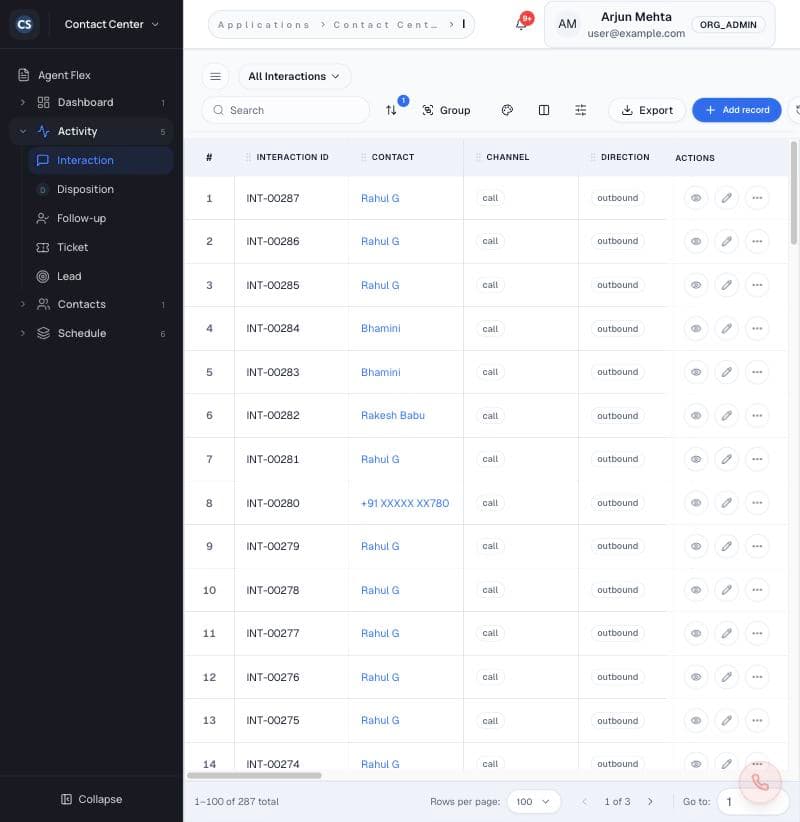Viewport: 800px width, 822px height.
Task: Click the Export button
Action: click(647, 110)
